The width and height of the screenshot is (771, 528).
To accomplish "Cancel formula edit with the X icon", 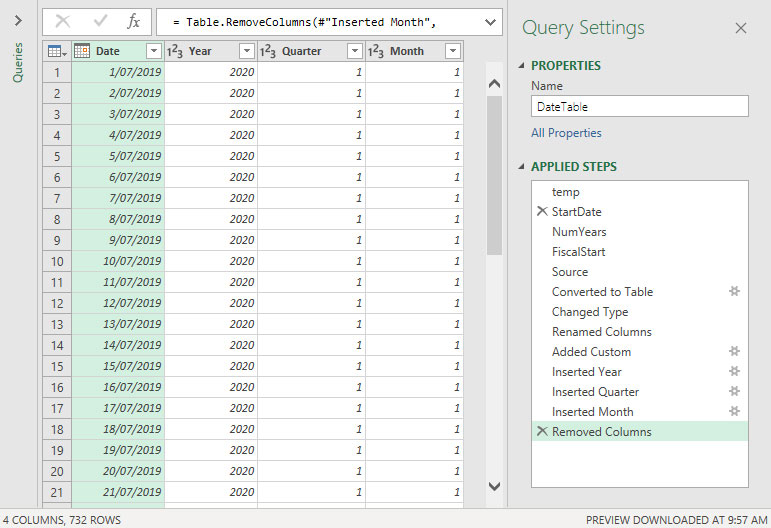I will [x=63, y=21].
